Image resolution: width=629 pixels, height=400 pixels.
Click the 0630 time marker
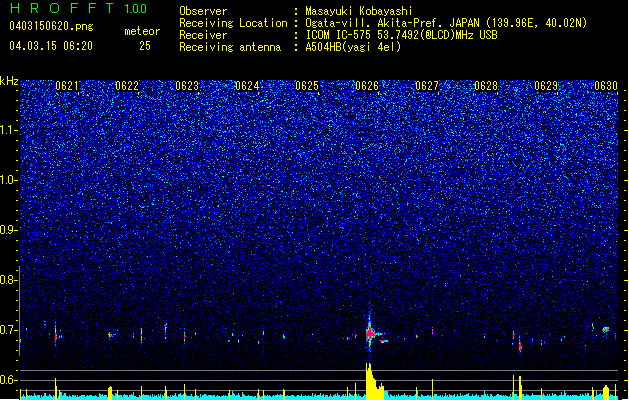606,86
